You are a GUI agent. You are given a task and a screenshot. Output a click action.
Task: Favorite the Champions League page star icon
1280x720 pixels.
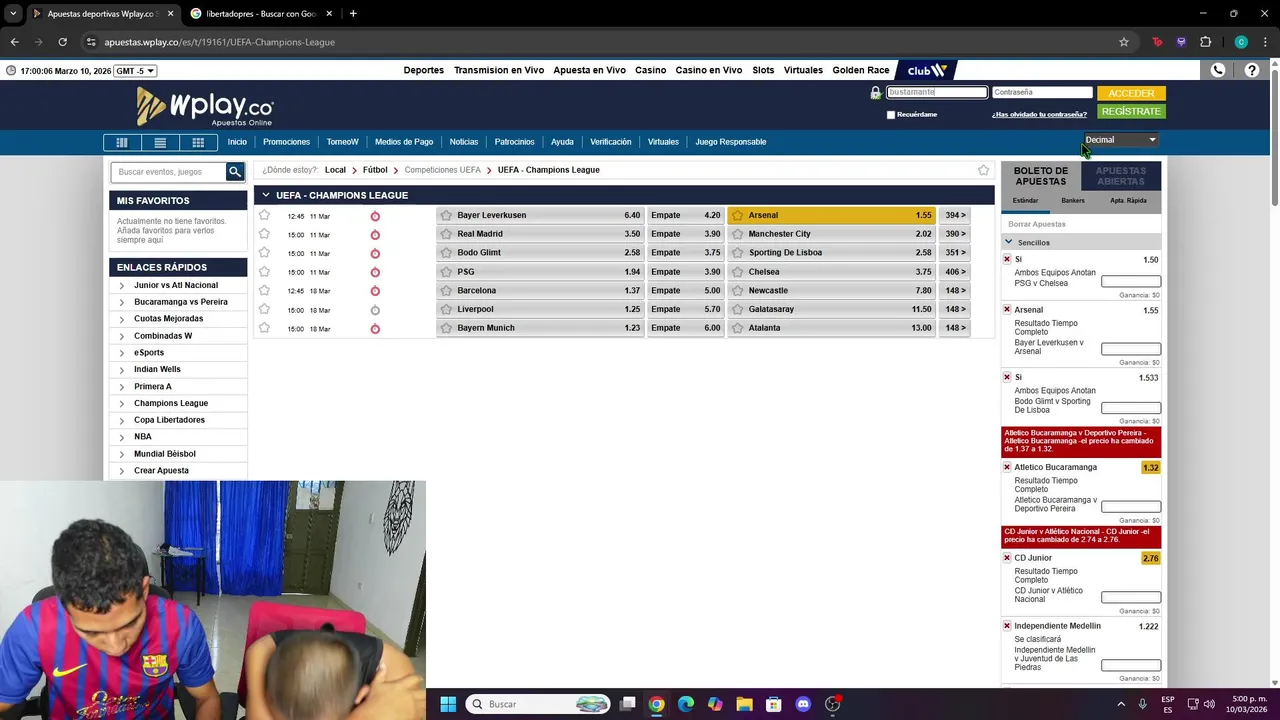tap(983, 170)
